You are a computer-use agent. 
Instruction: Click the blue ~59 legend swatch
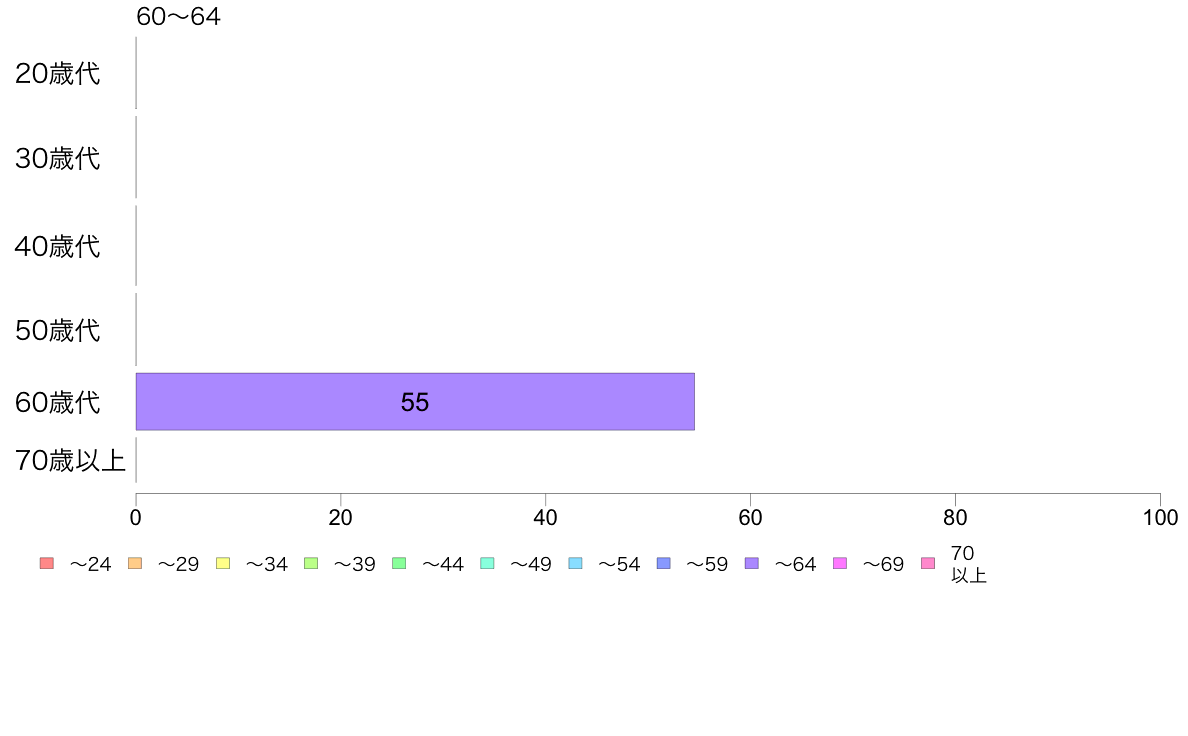click(664, 563)
